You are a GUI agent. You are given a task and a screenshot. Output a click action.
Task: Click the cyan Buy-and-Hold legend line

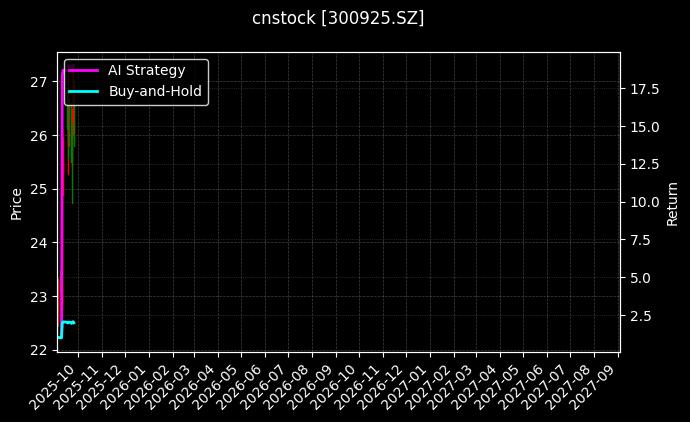tap(84, 92)
